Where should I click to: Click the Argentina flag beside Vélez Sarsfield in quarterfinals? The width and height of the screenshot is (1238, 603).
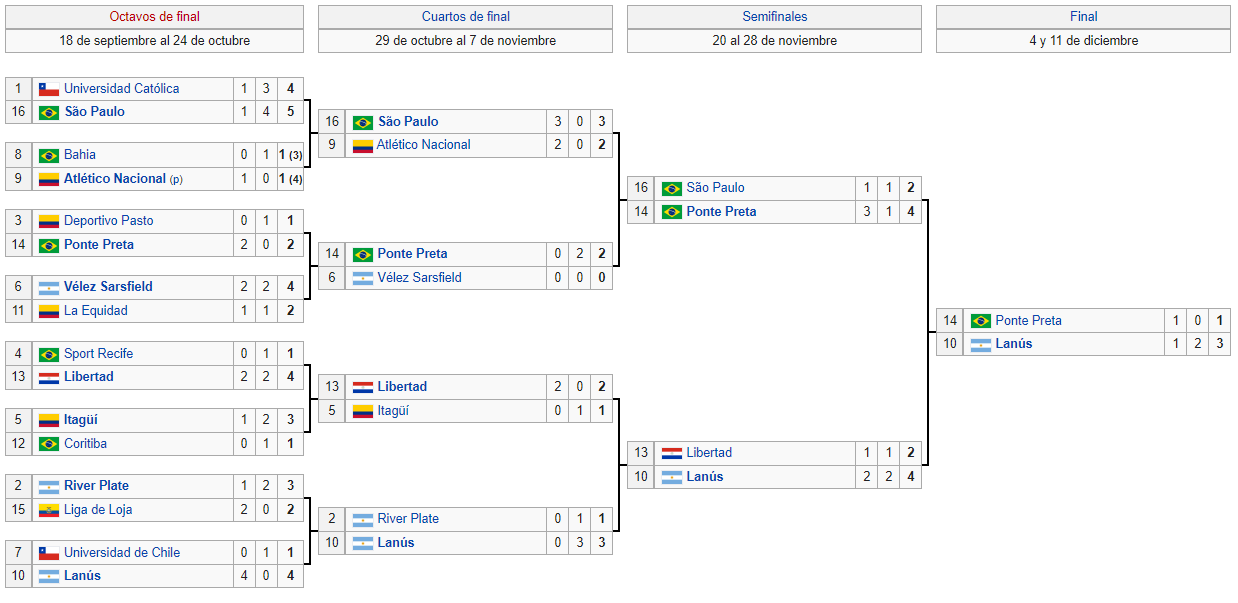pos(363,278)
